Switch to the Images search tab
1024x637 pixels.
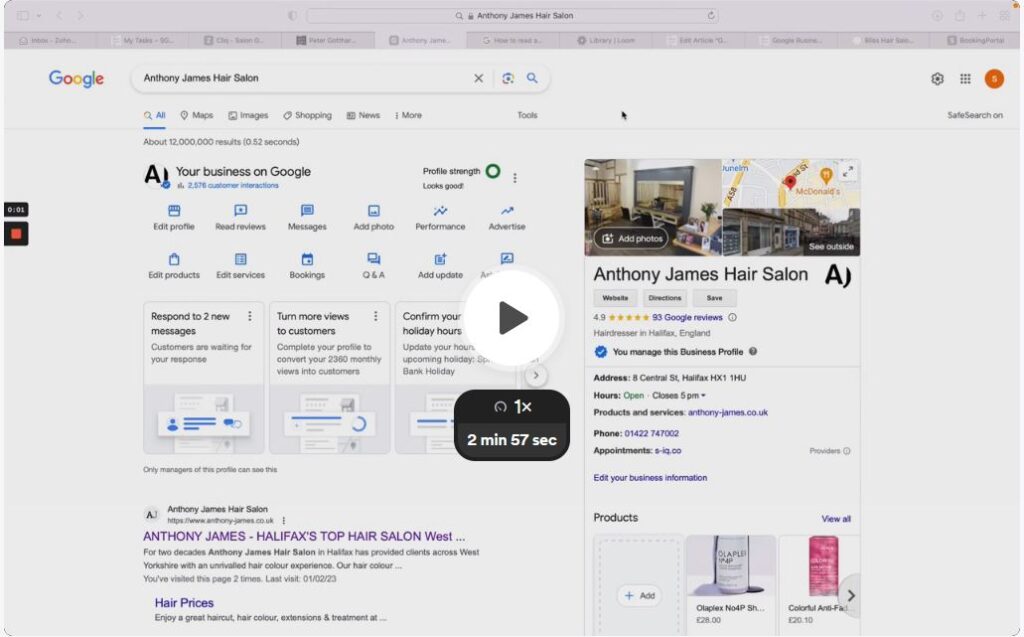pyautogui.click(x=248, y=116)
